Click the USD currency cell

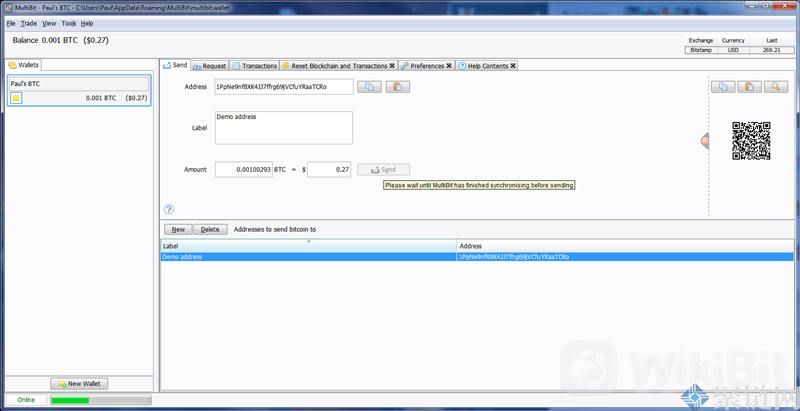[733, 50]
